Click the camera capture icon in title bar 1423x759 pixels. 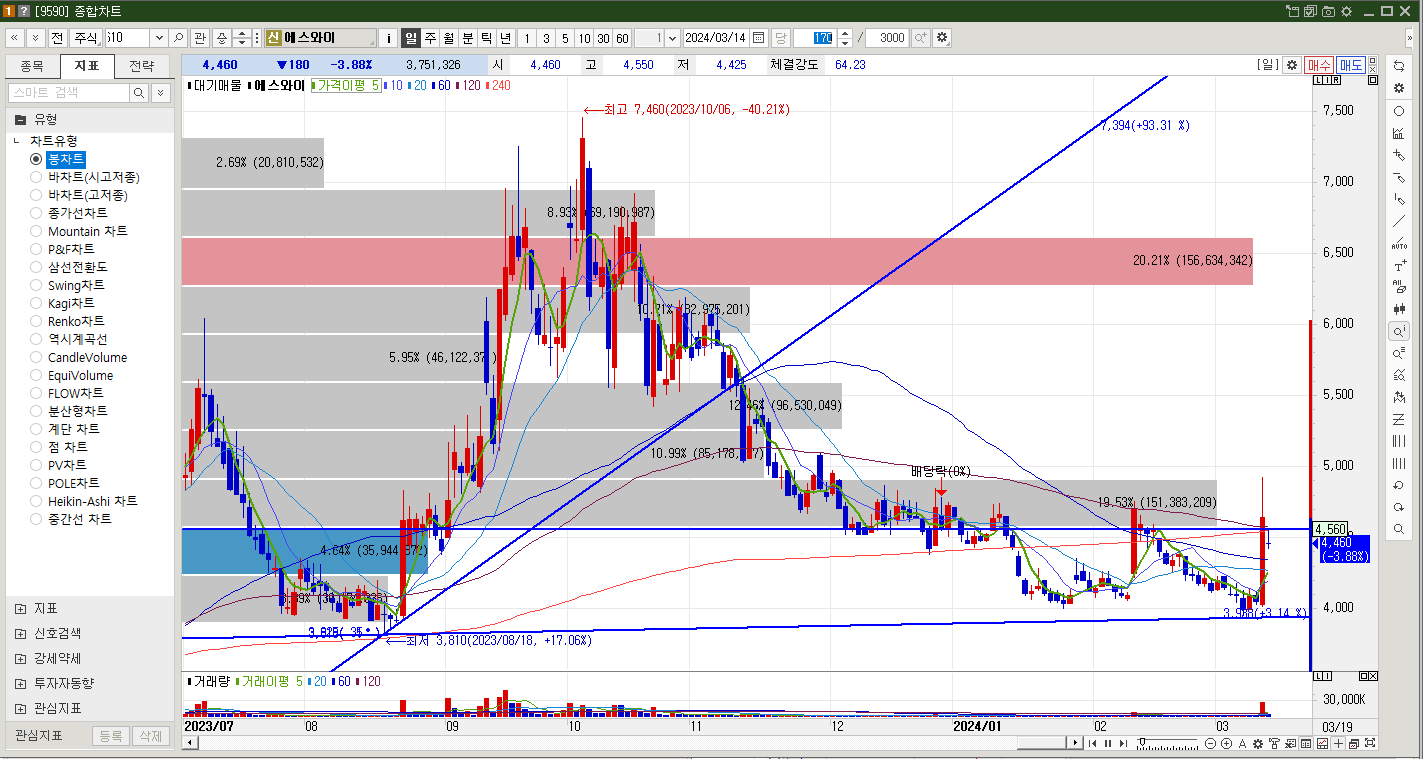pyautogui.click(x=1328, y=11)
